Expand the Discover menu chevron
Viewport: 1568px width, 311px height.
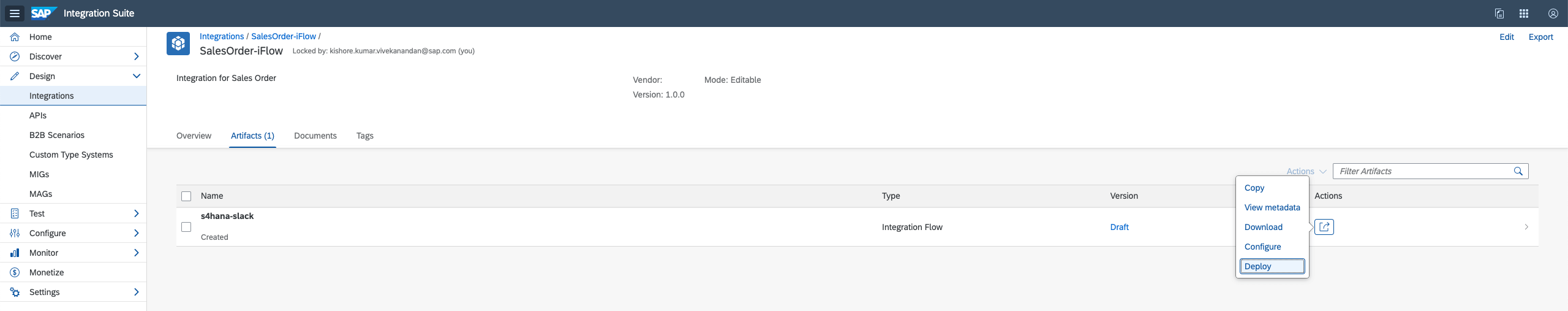(136, 56)
